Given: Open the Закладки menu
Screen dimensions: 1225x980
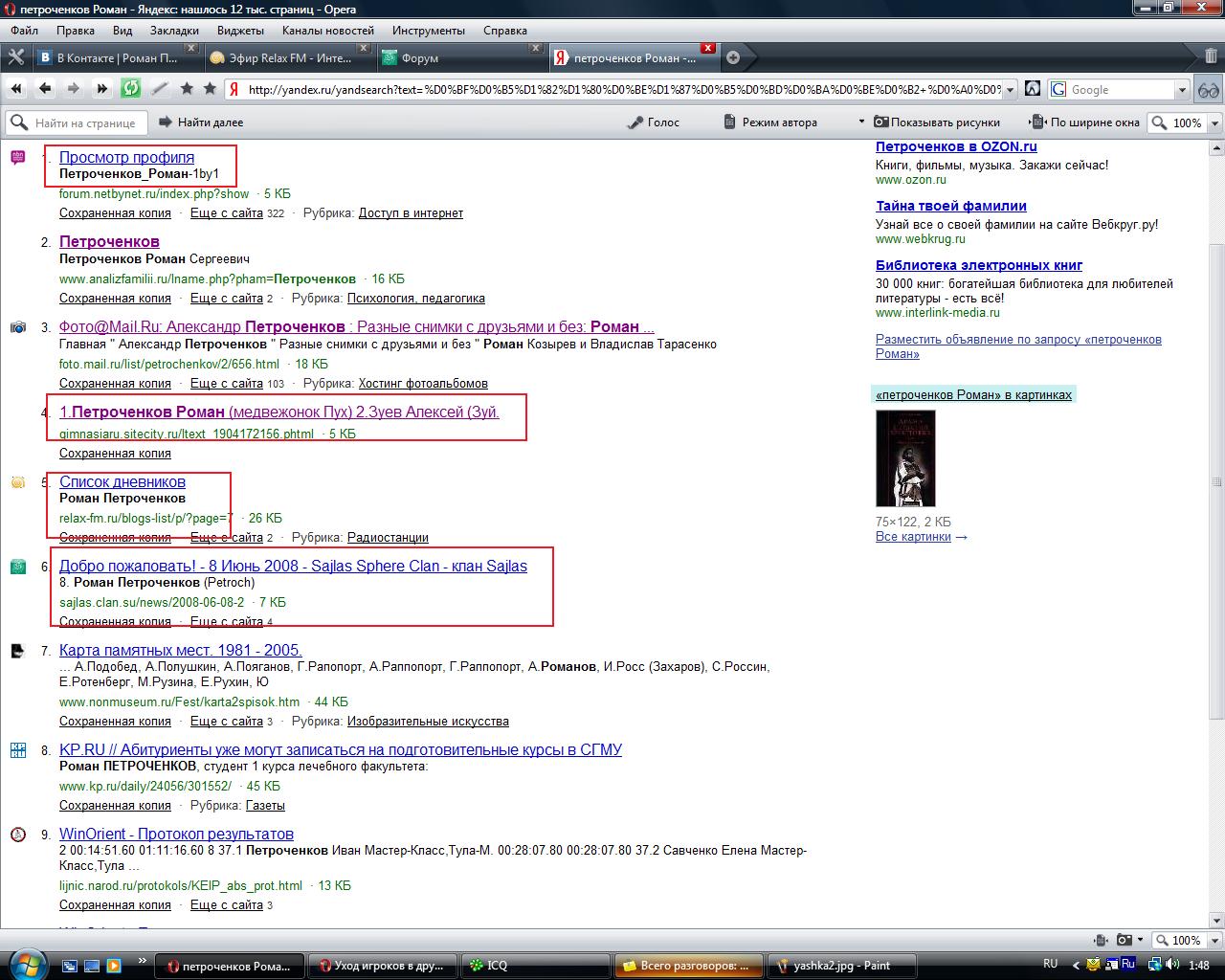Looking at the screenshot, I should tap(173, 31).
